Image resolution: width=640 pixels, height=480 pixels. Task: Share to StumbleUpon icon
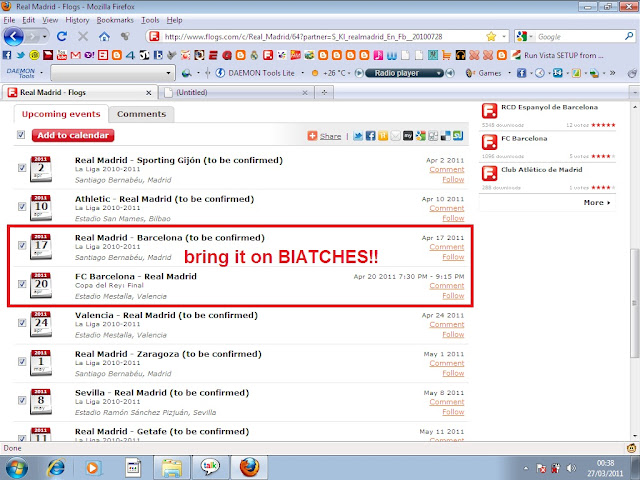pyautogui.click(x=458, y=136)
